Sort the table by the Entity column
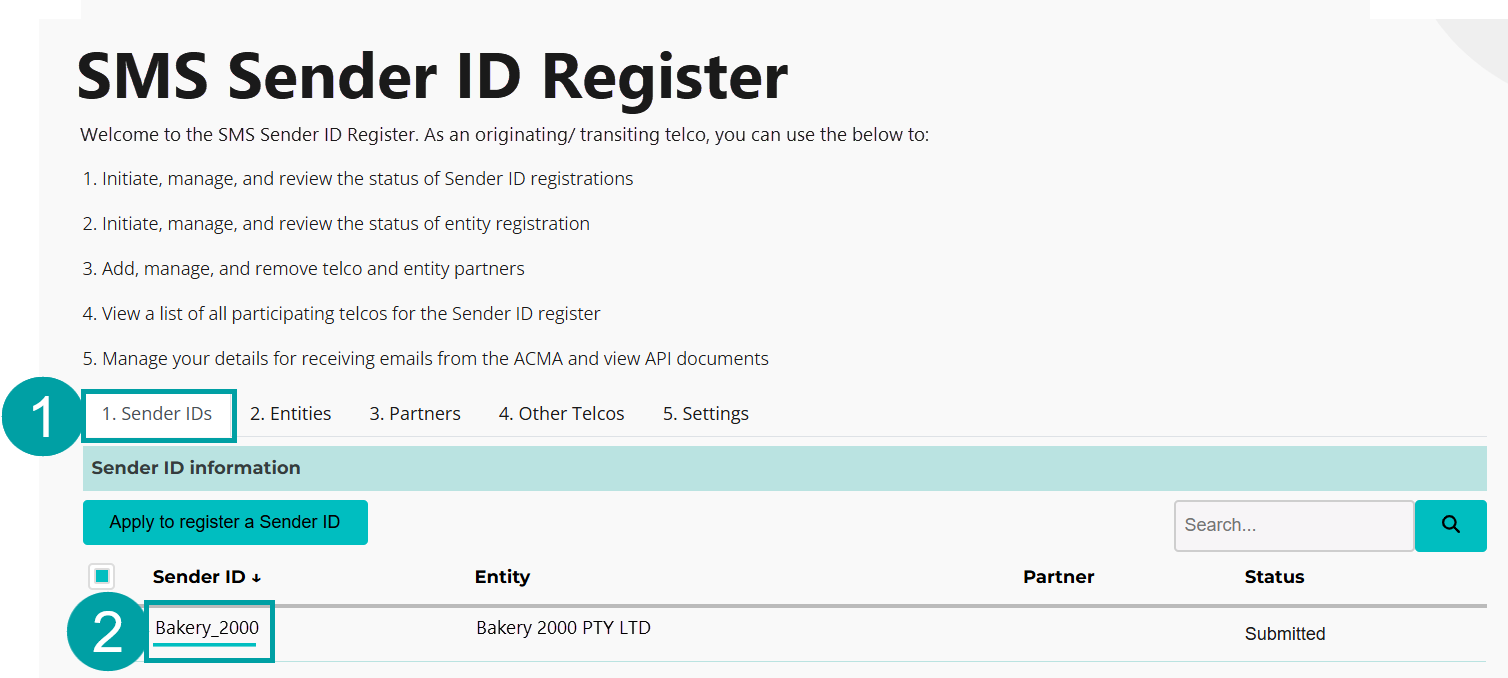 point(503,576)
